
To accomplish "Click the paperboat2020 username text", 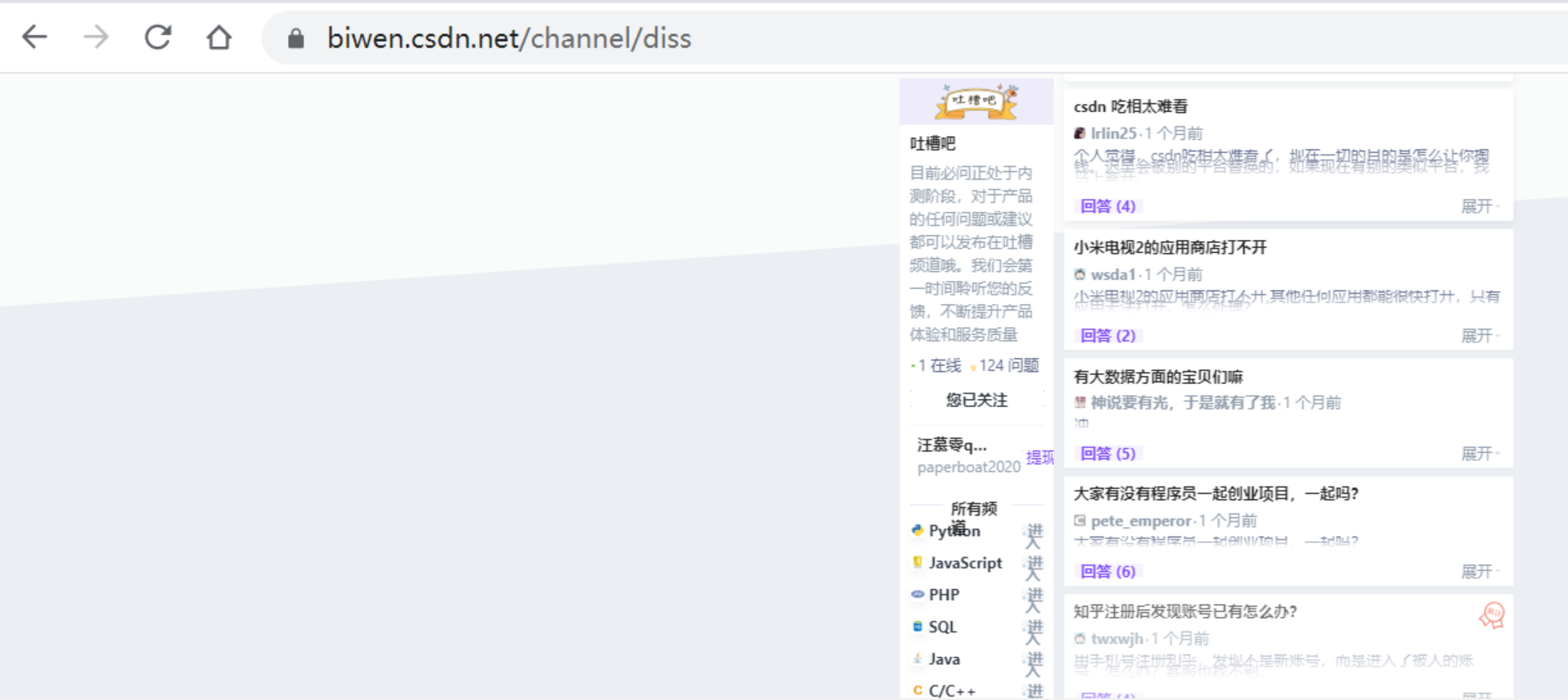I will (969, 467).
